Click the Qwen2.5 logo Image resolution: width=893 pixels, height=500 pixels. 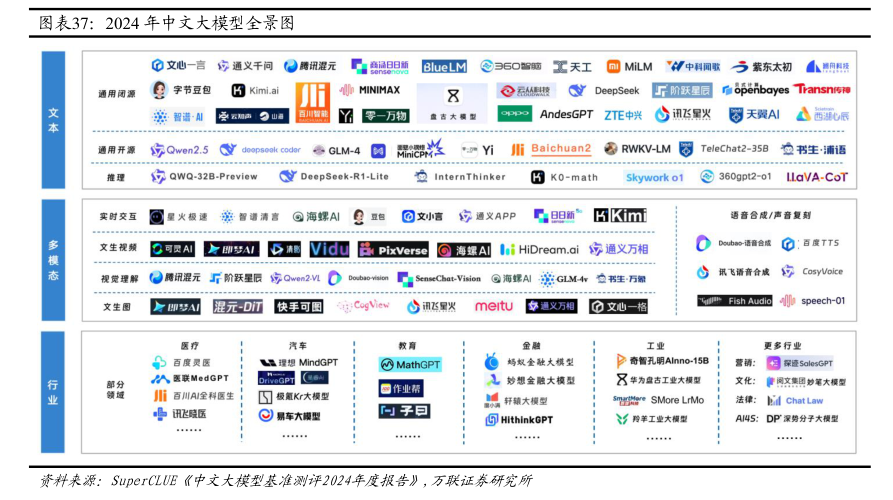point(179,150)
